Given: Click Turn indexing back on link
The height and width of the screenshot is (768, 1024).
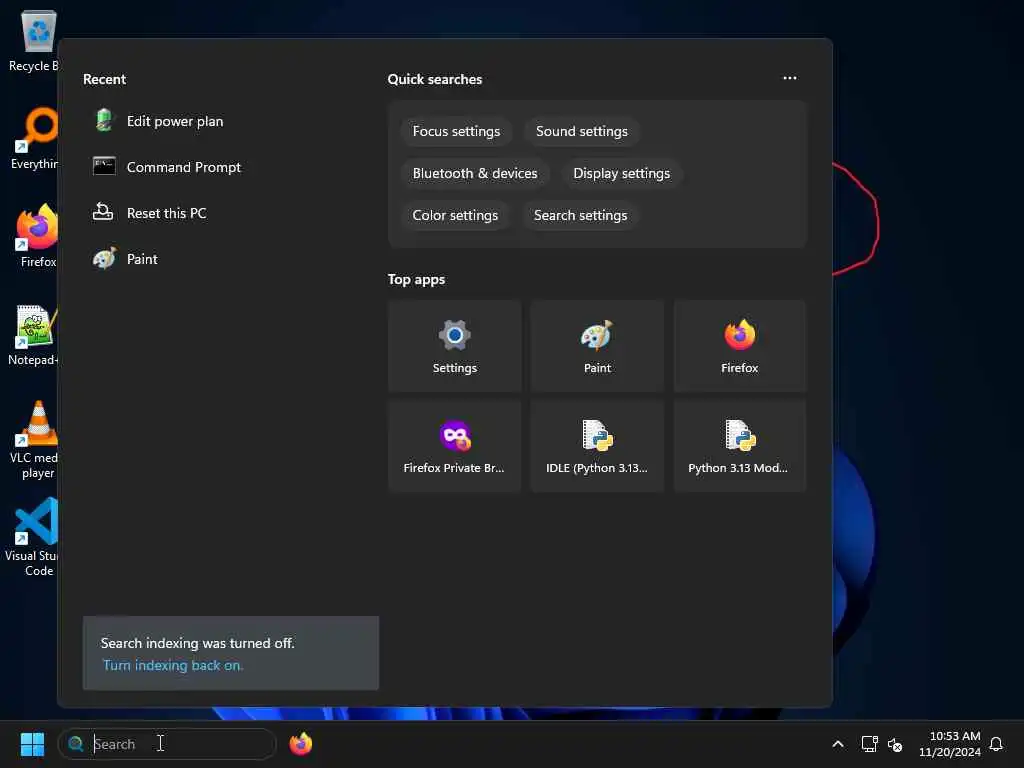Looking at the screenshot, I should pos(172,665).
